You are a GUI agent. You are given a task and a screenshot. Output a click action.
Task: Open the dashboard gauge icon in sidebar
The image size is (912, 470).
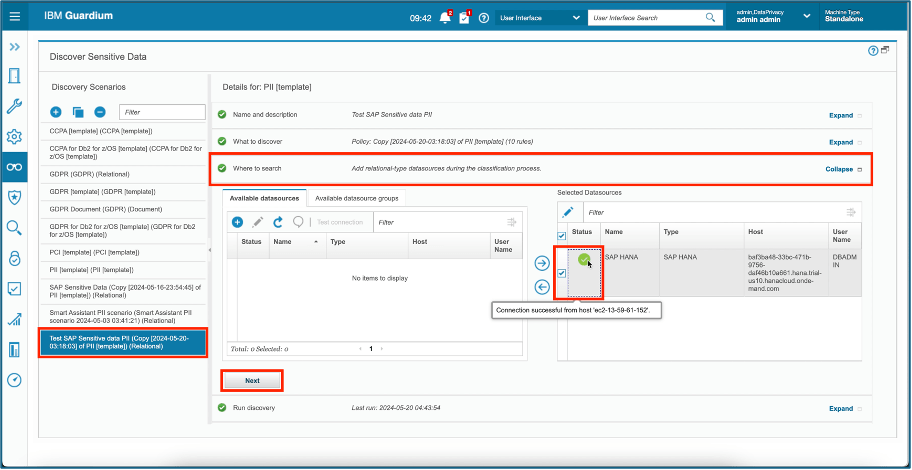click(x=15, y=380)
